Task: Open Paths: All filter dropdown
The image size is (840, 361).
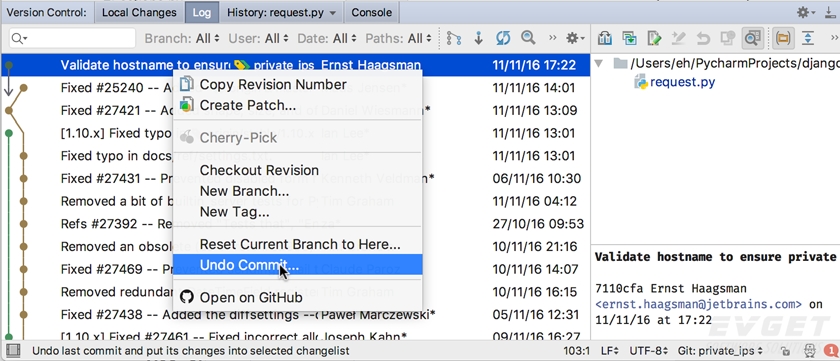Action: tap(399, 39)
